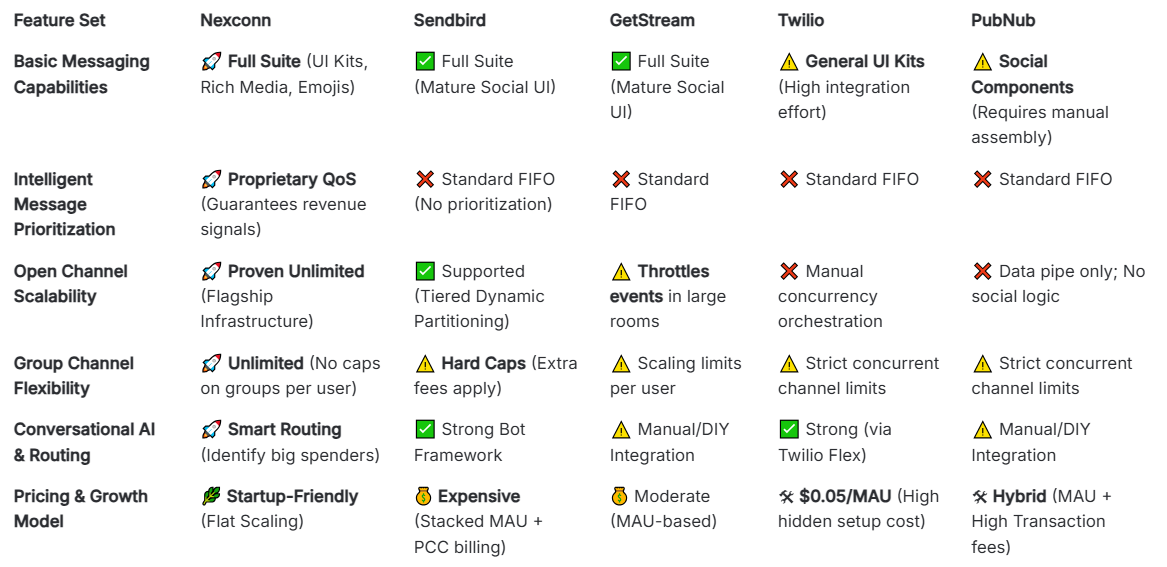Click the green check beside Strong via Twilio Flex
The width and height of the screenshot is (1167, 567).
point(788,430)
